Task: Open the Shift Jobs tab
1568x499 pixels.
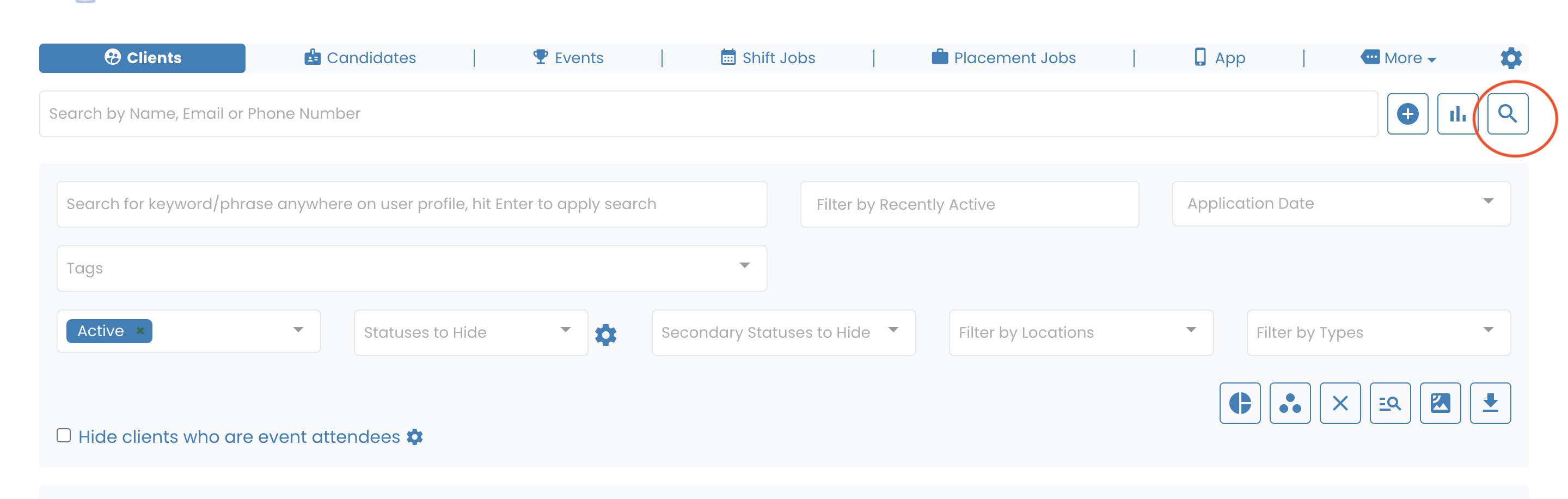Action: point(768,57)
